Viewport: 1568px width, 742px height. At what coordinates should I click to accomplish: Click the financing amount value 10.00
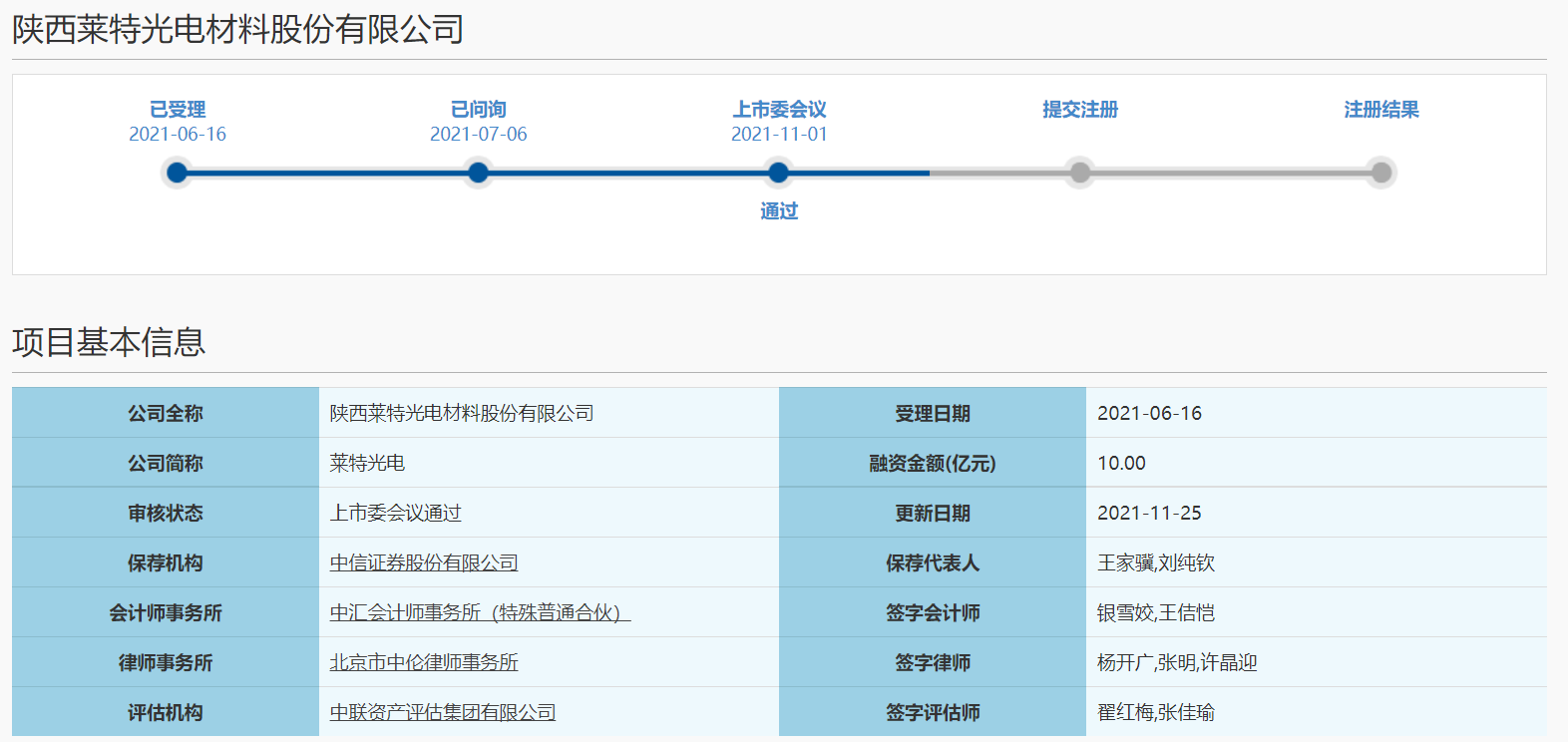(1121, 463)
